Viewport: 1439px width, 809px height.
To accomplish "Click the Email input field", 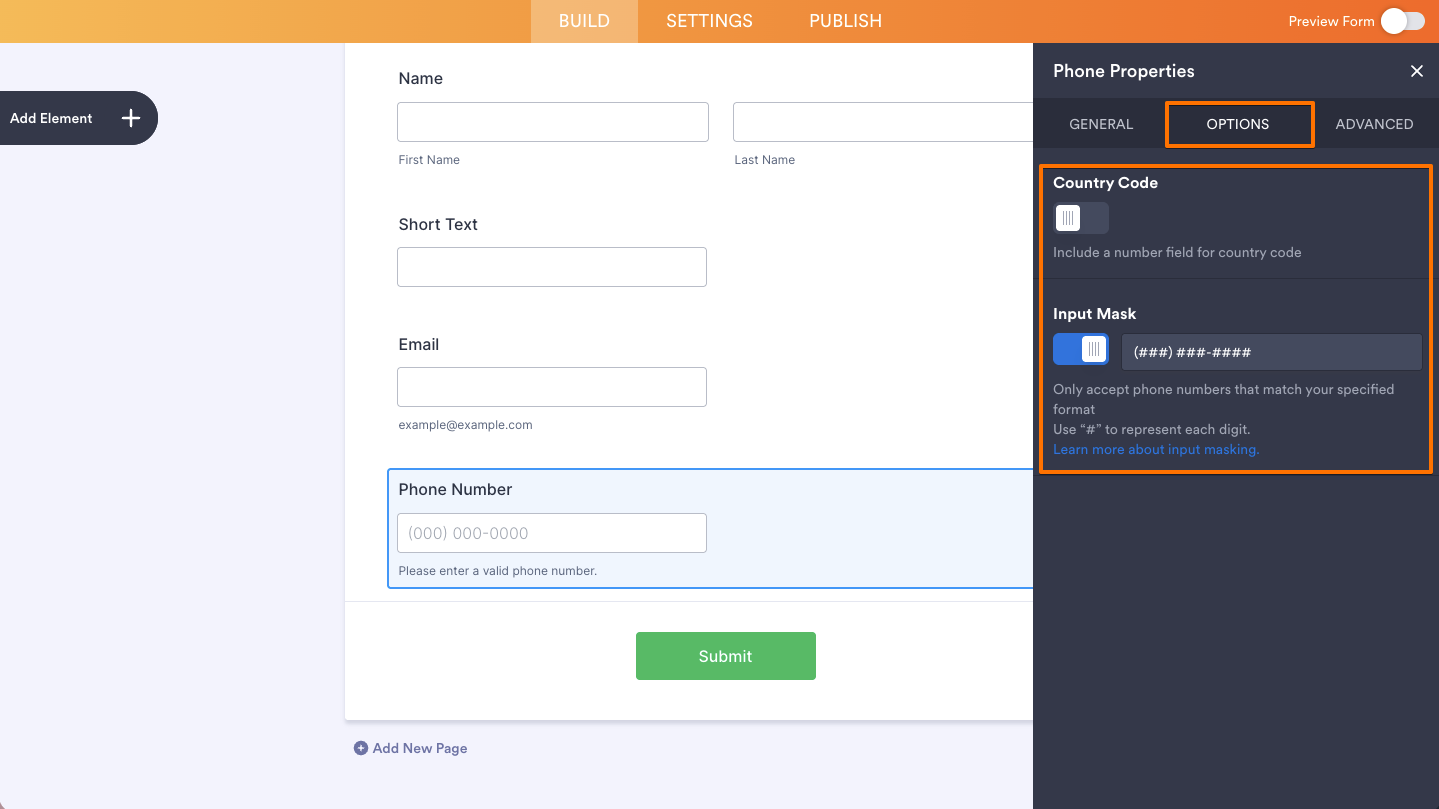I will coord(552,387).
